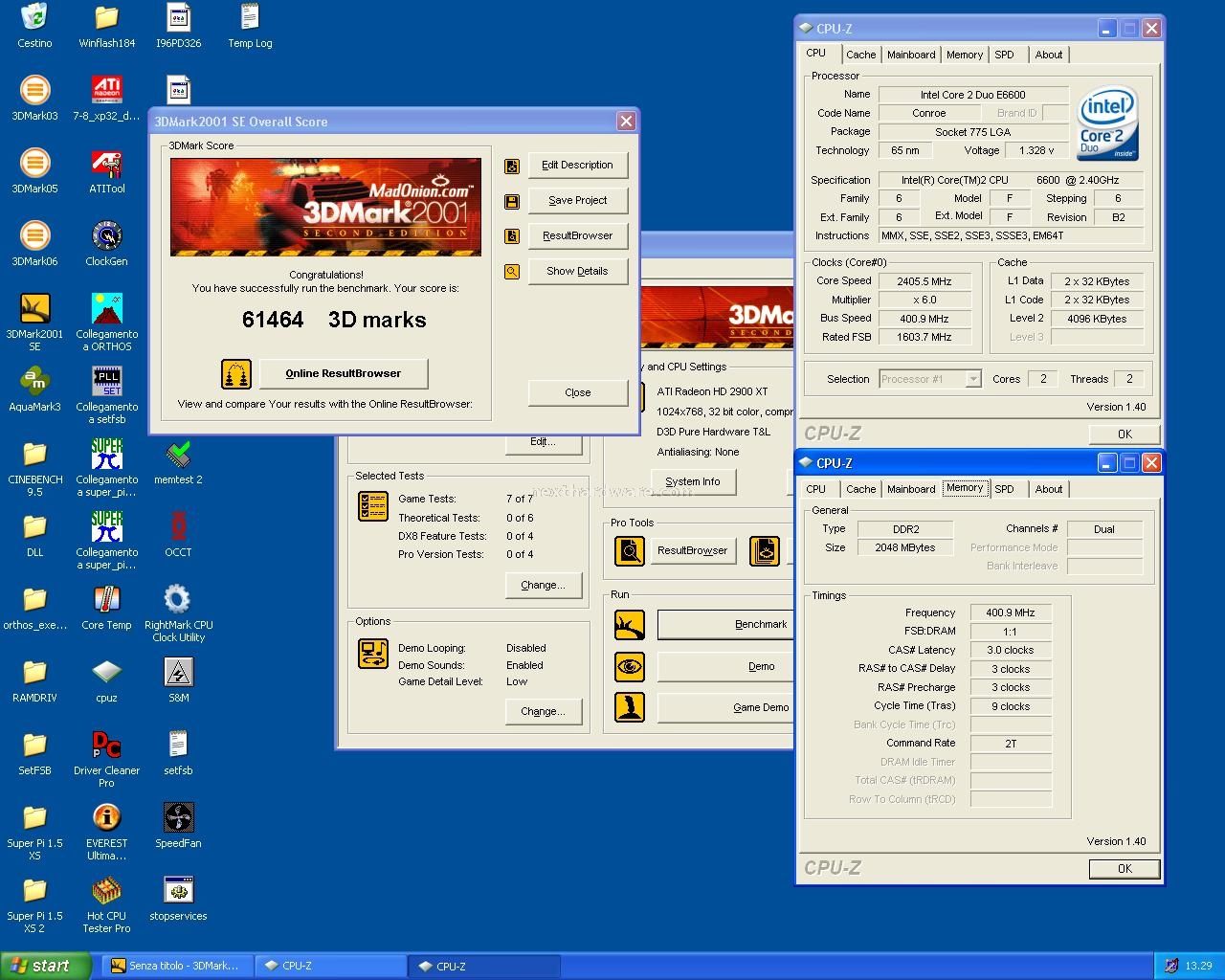Launch the 3DMark05 desktop shortcut
The width and height of the screenshot is (1225, 980).
pos(34,163)
